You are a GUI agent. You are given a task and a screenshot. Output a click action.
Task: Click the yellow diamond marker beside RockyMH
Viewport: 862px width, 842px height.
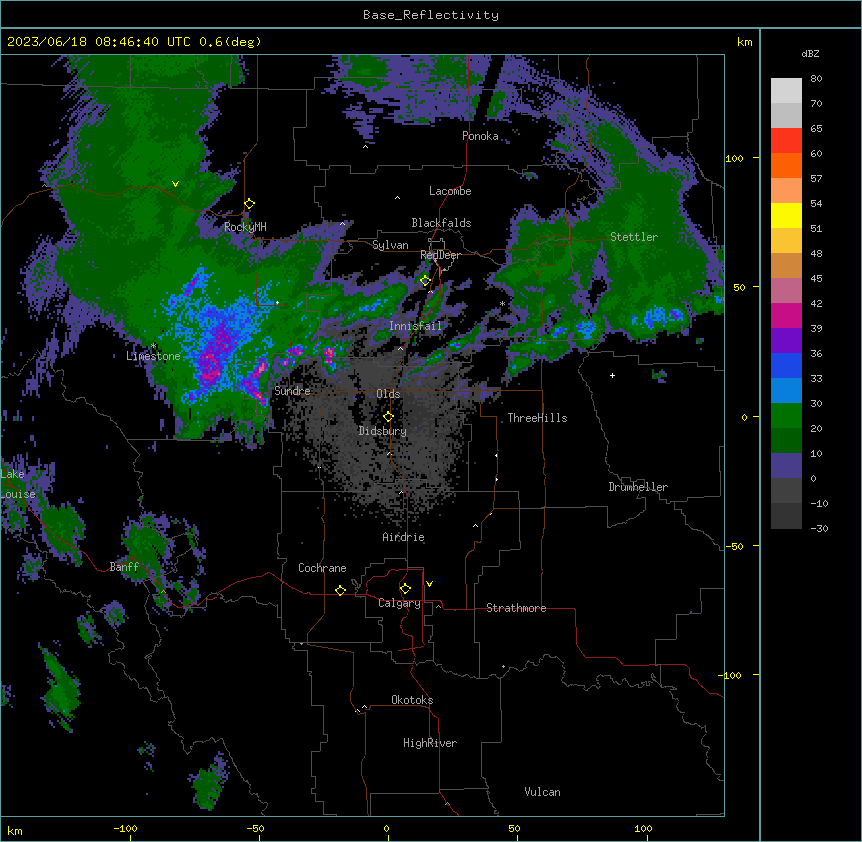point(249,204)
